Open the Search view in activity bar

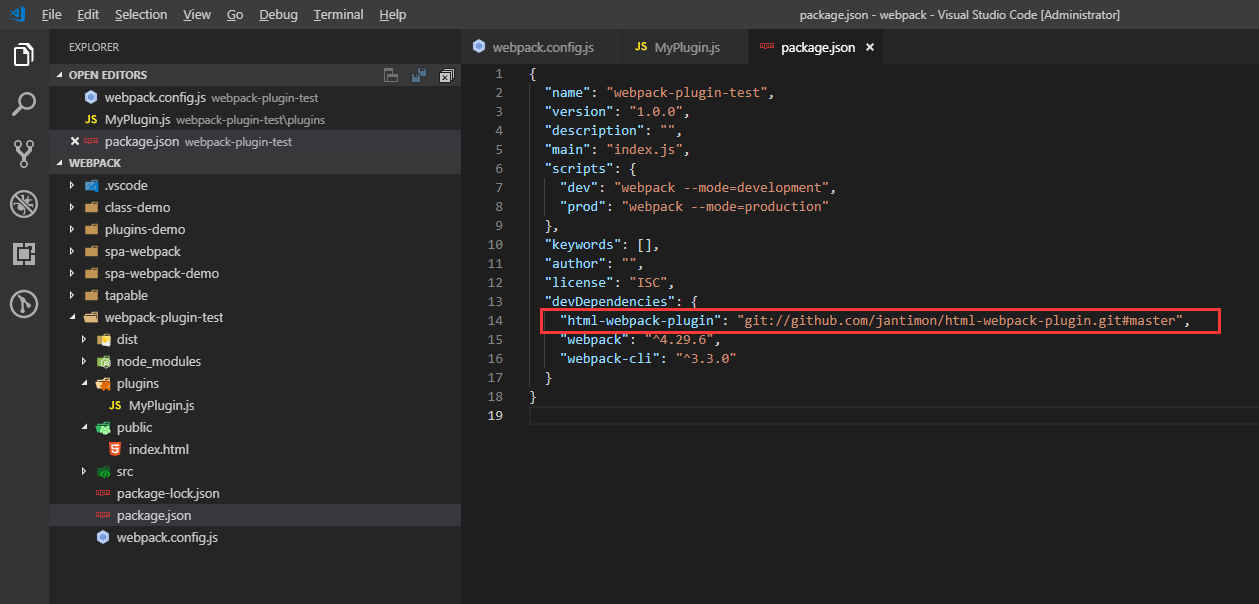tap(24, 104)
